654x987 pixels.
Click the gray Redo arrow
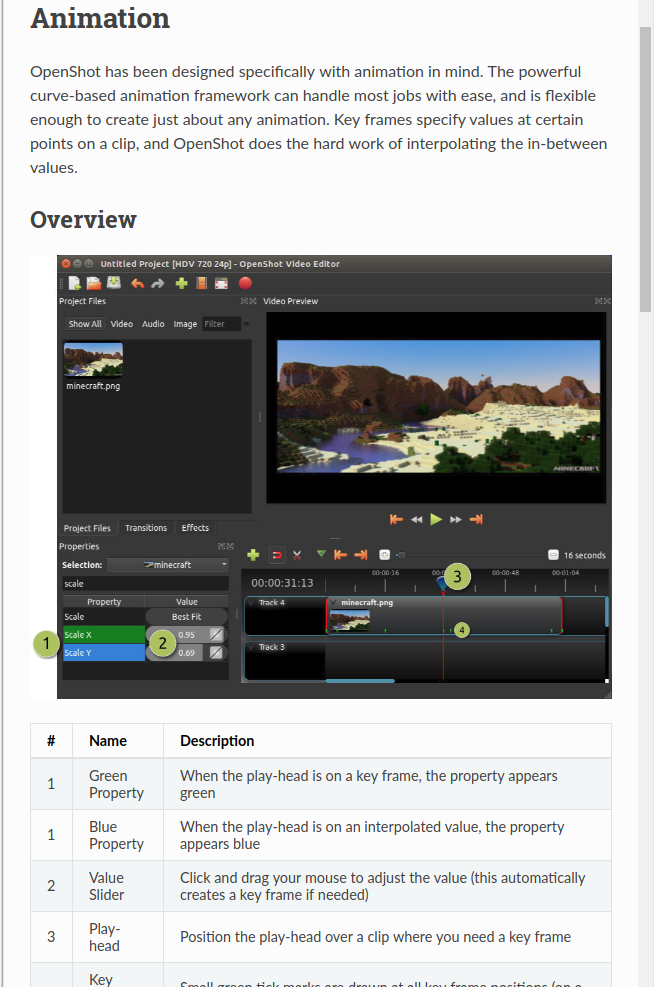[157, 284]
